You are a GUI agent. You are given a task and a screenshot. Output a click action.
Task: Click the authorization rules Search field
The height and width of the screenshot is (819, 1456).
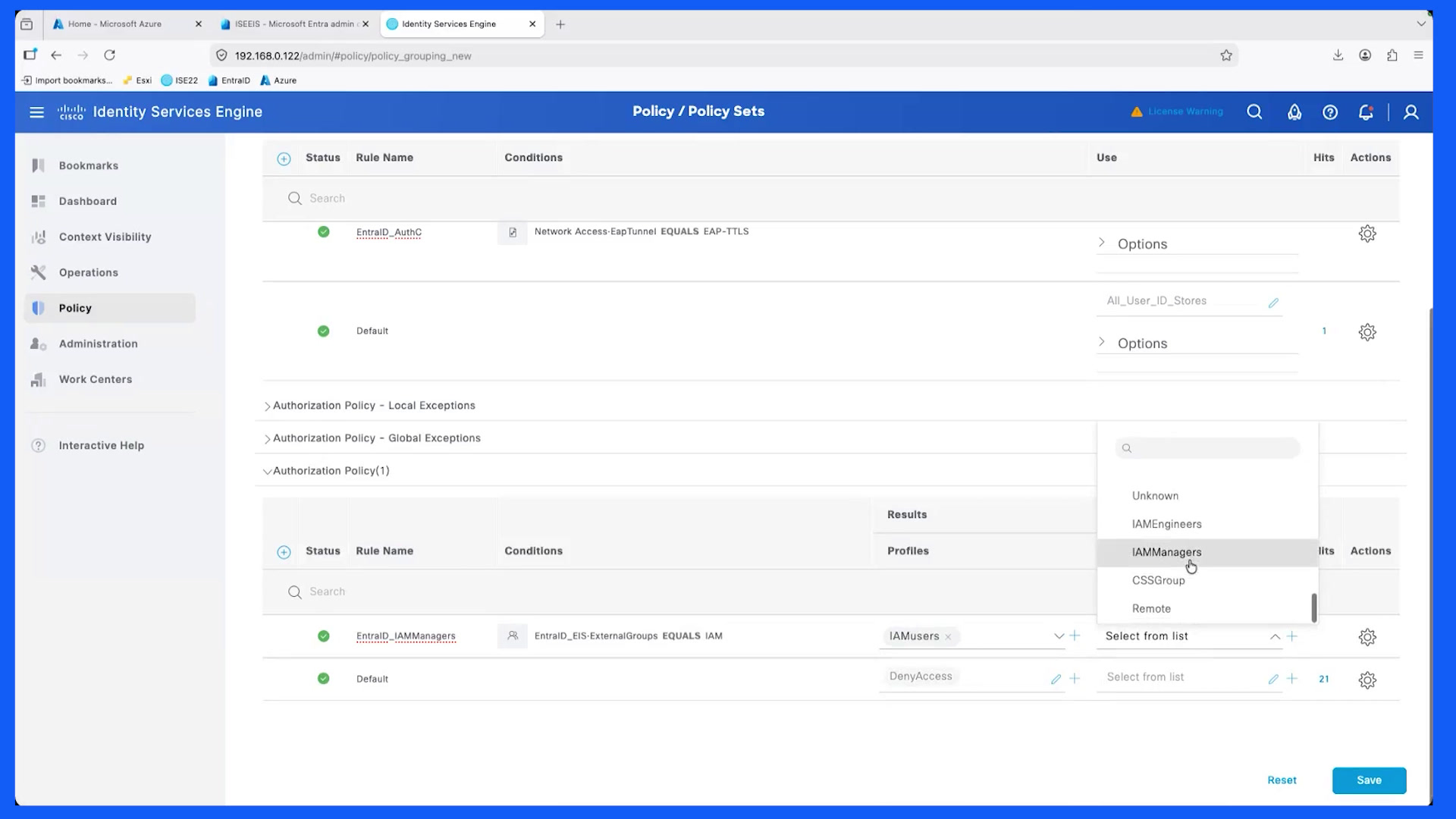(830, 592)
